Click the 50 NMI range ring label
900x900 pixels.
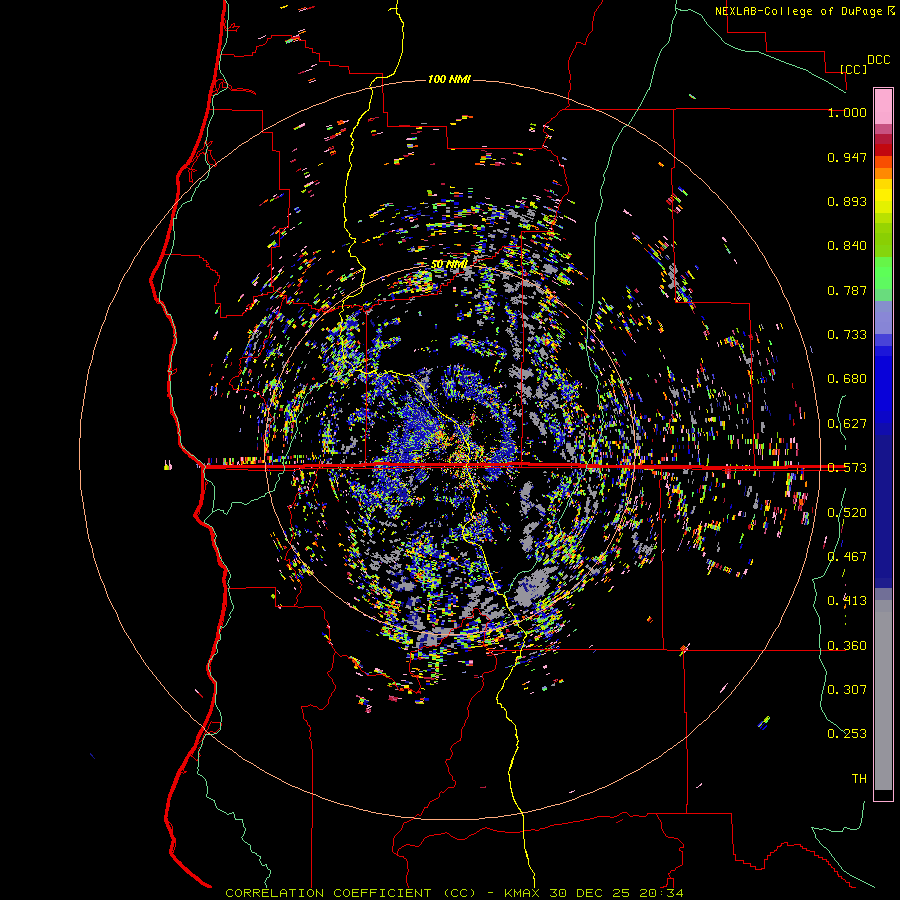[449, 264]
